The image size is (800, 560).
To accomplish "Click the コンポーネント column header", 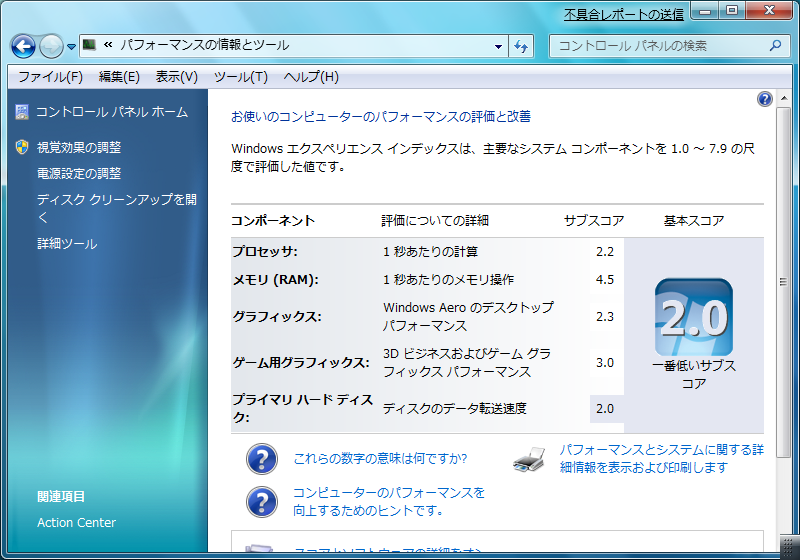I will 273,220.
